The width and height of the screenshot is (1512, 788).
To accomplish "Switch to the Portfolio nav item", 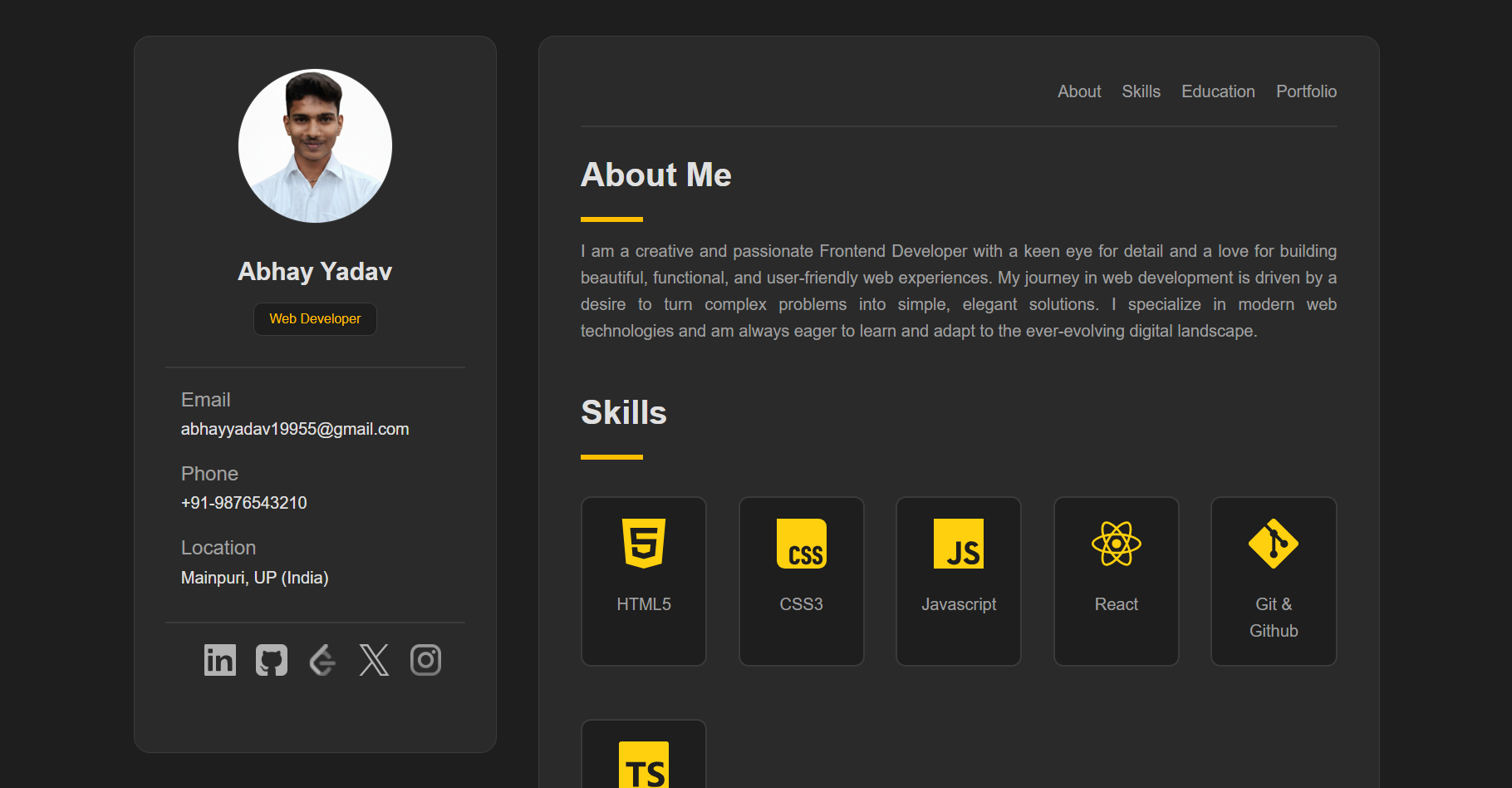I will [x=1307, y=91].
